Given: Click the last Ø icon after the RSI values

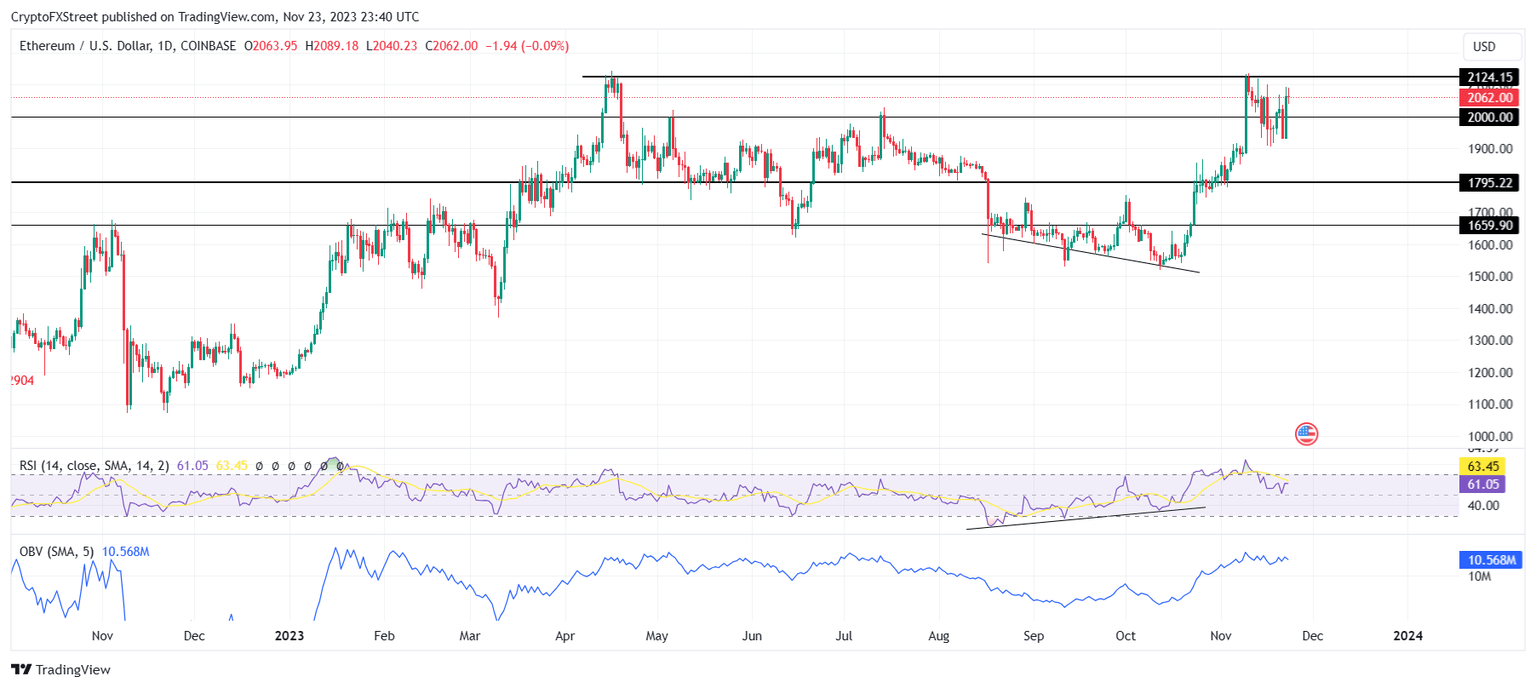Looking at the screenshot, I should point(340,463).
